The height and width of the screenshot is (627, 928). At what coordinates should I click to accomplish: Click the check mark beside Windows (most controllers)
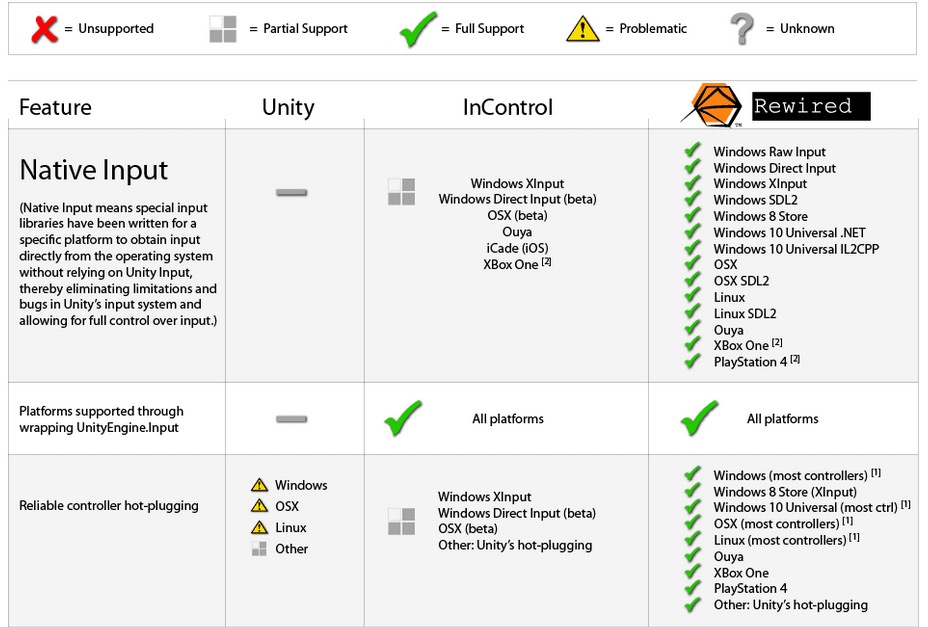point(692,474)
